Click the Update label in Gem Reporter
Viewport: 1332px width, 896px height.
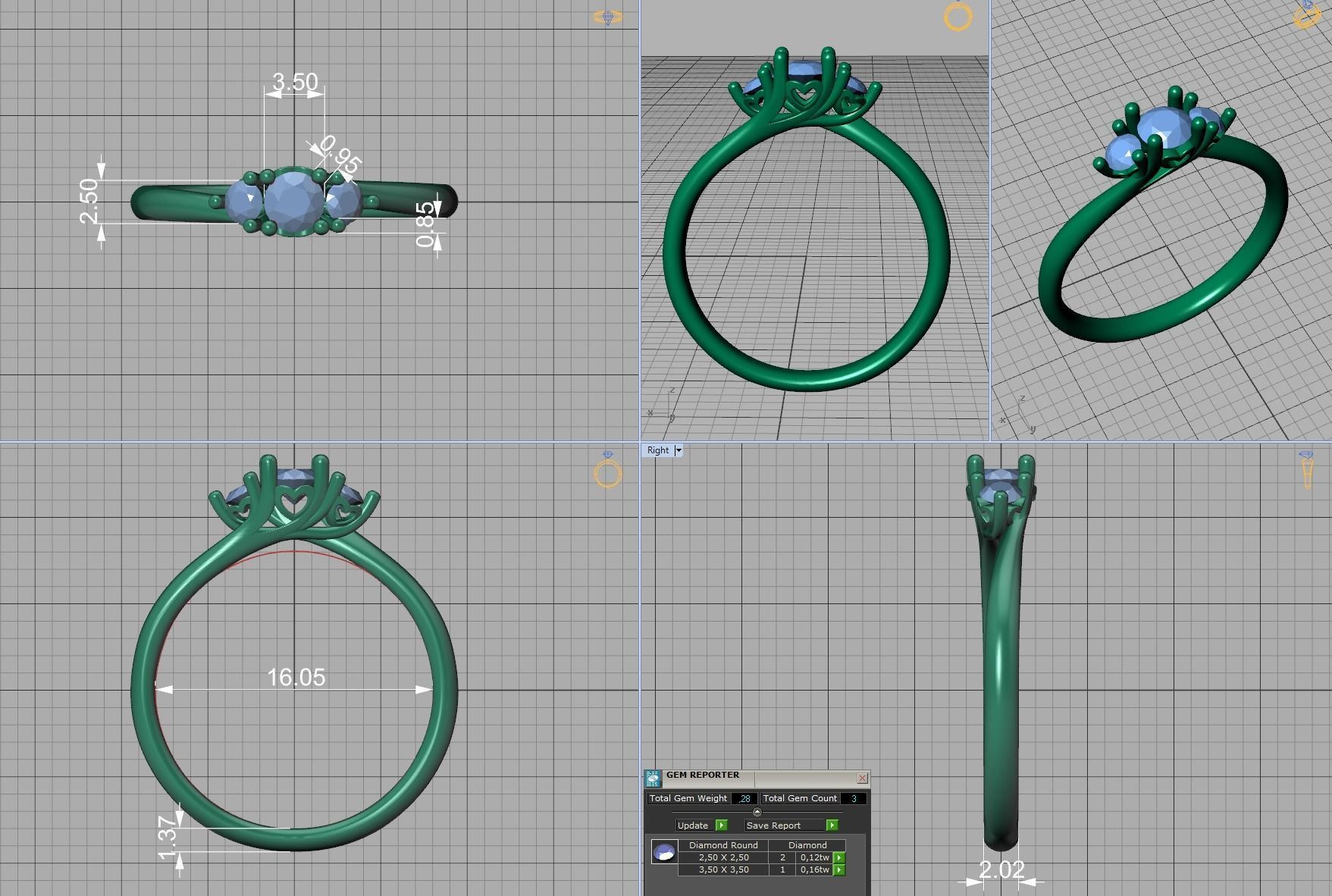point(693,826)
